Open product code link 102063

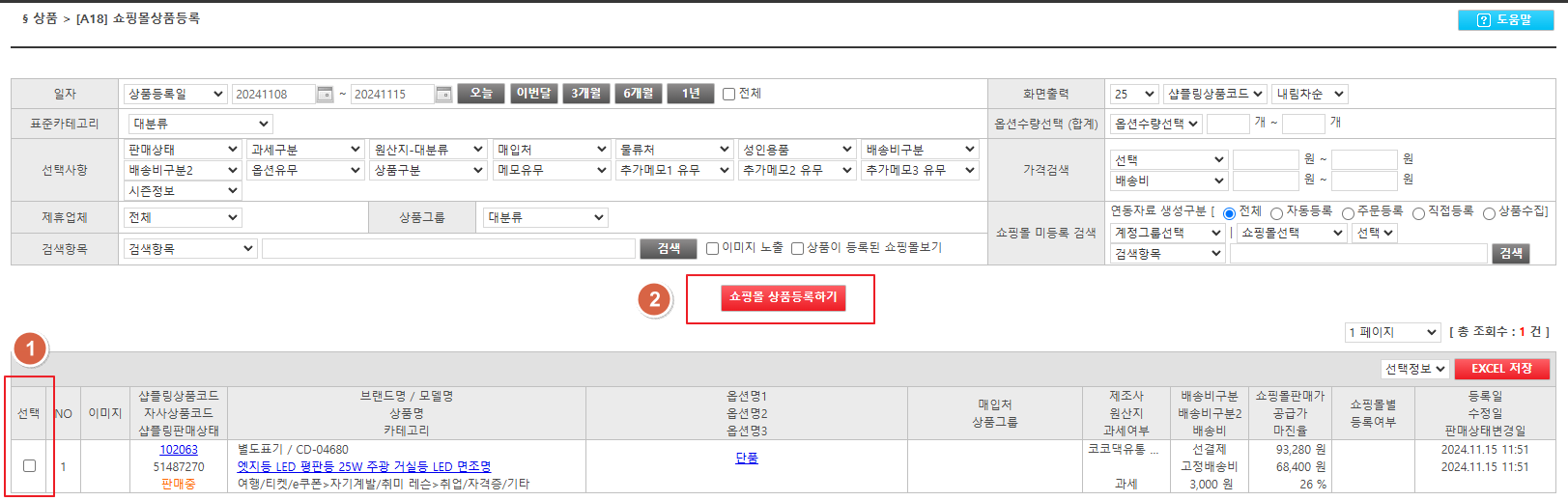point(179,450)
